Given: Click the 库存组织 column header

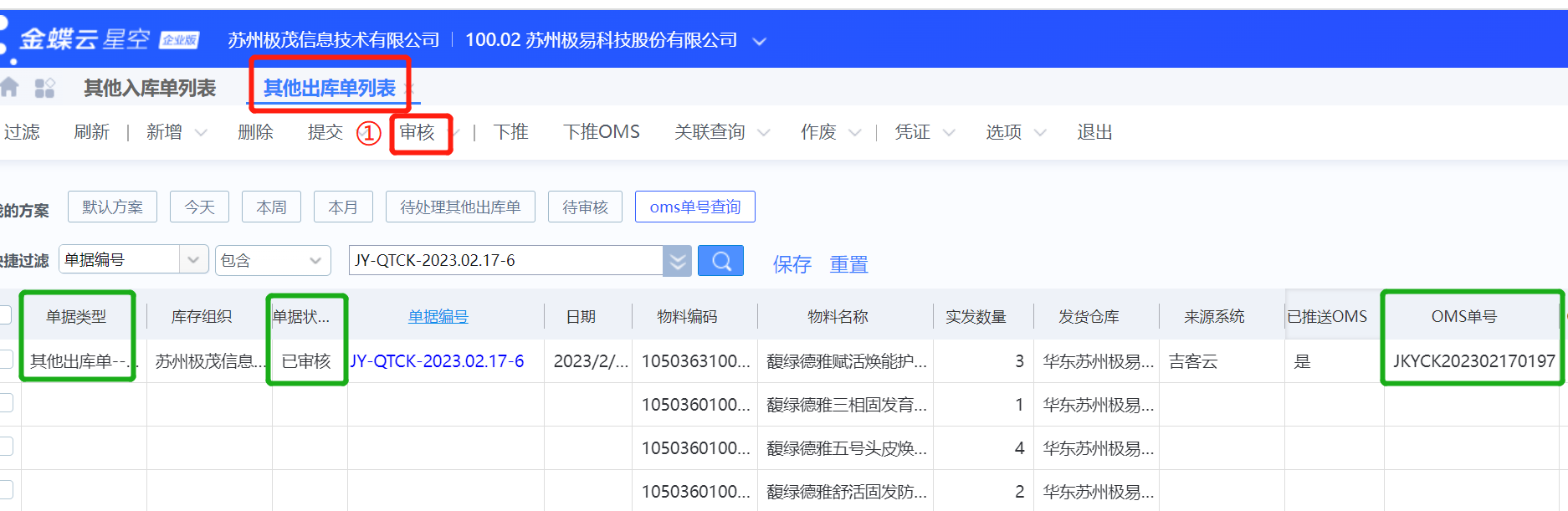Looking at the screenshot, I should click(x=202, y=317).
